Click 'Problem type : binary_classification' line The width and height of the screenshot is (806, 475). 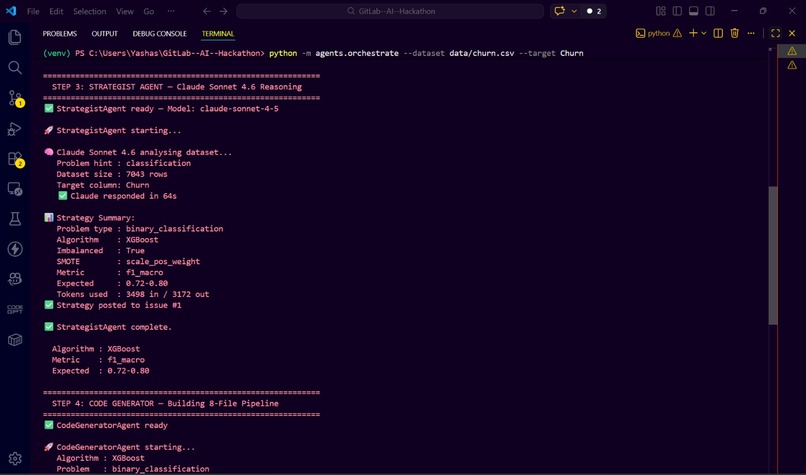pos(140,228)
